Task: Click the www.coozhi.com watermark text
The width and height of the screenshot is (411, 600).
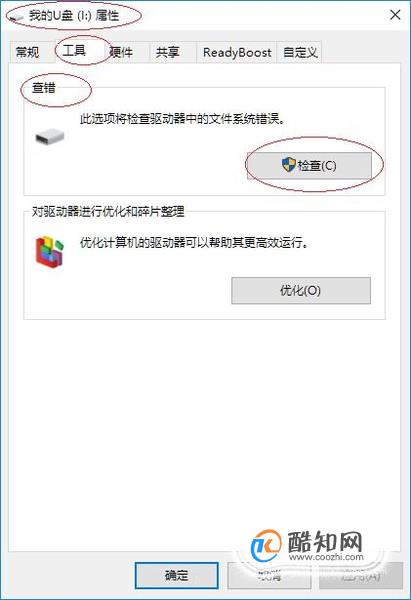Action: click(326, 557)
